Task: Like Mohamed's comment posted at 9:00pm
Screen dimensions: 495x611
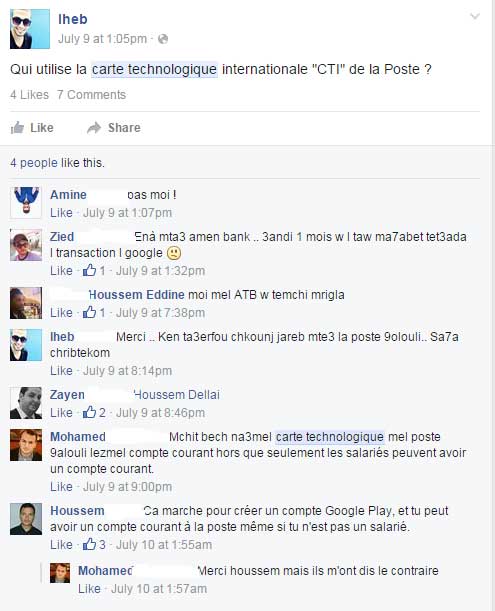Action: [61, 487]
